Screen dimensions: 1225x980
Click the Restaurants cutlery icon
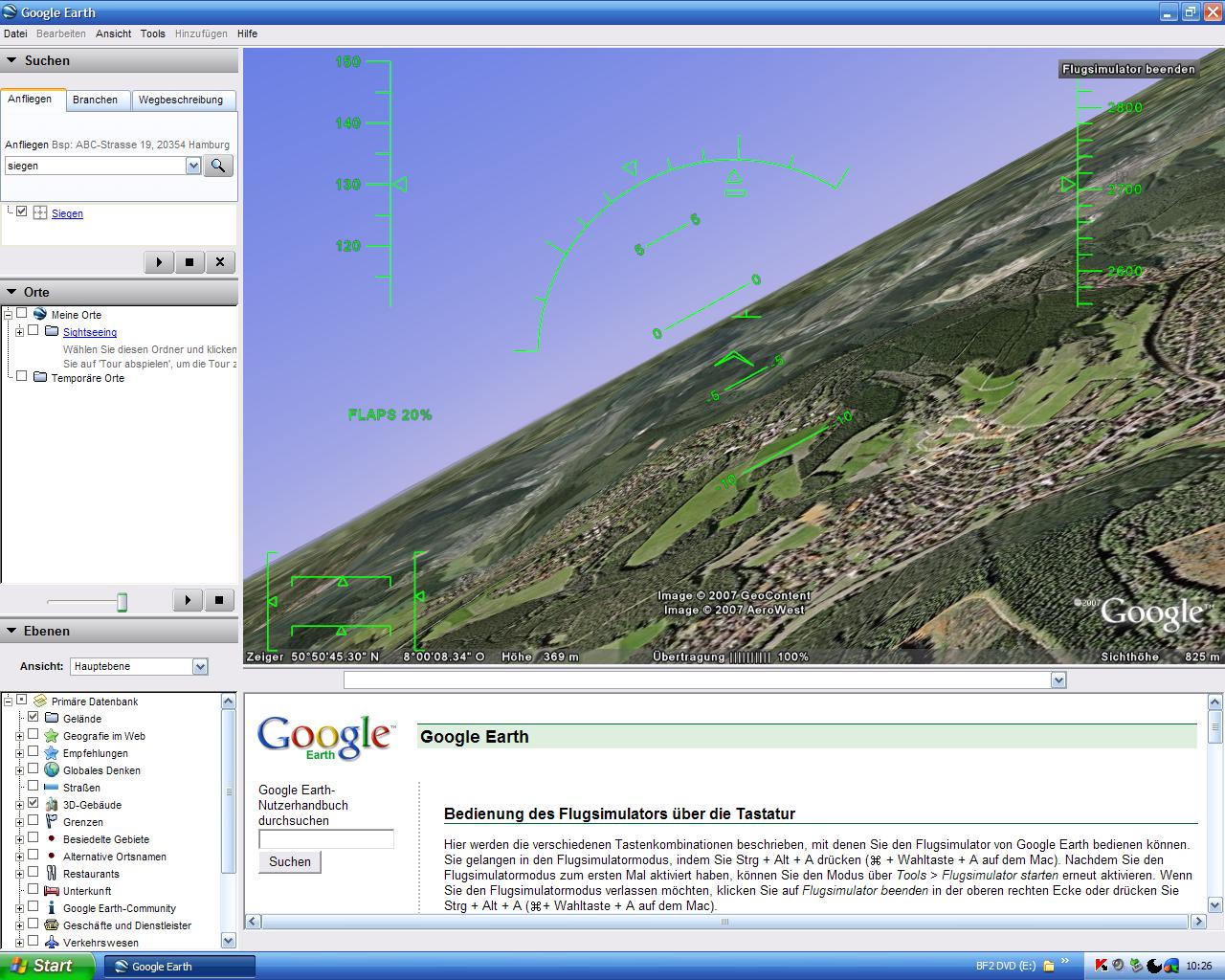(52, 873)
